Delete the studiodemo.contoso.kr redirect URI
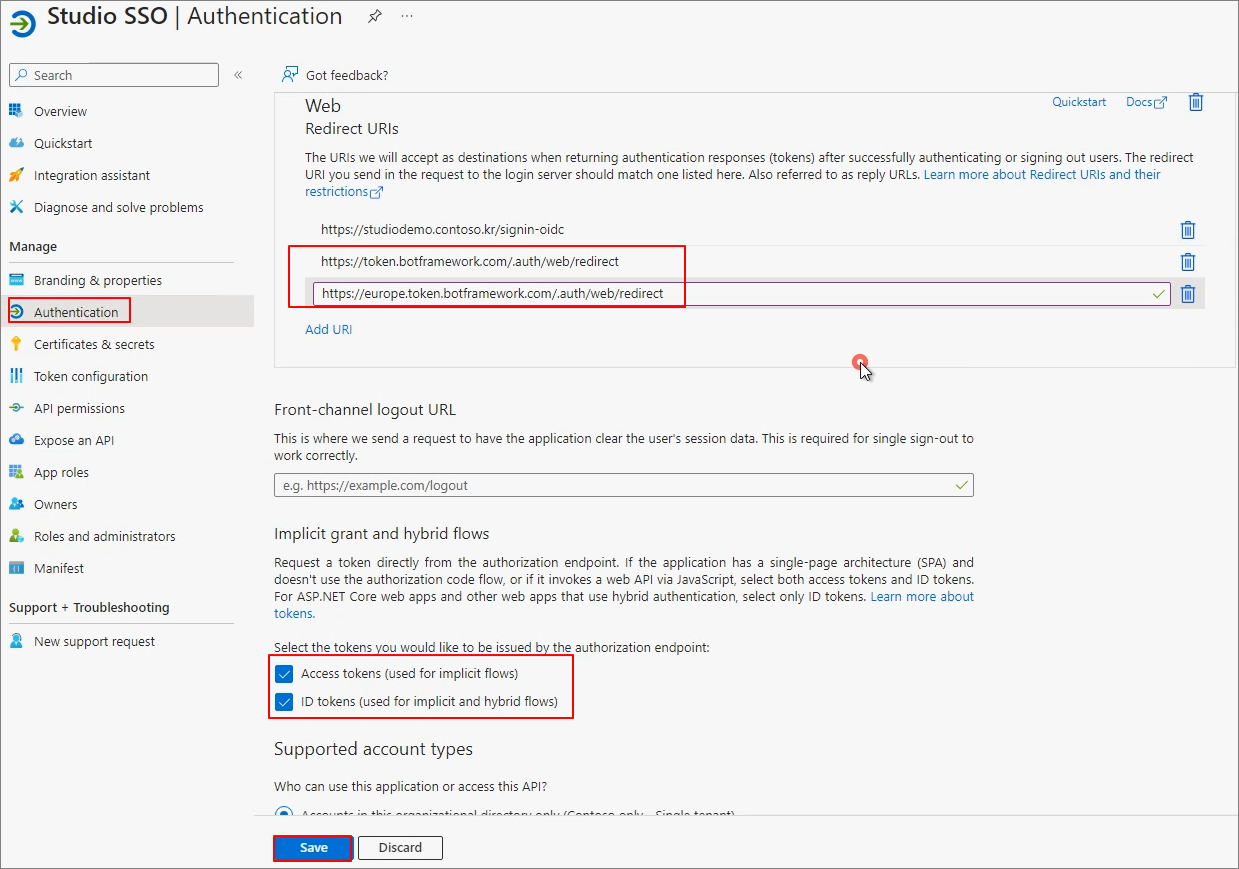 1188,230
